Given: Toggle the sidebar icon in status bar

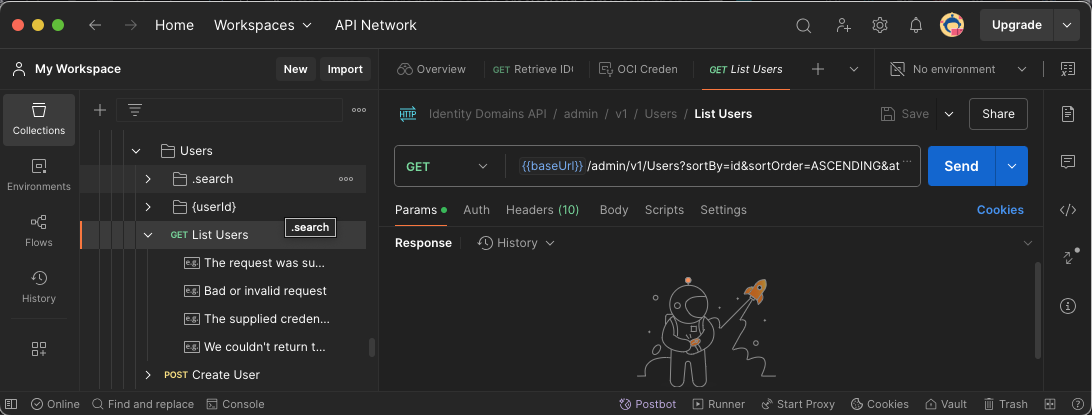Looking at the screenshot, I should click(11, 404).
